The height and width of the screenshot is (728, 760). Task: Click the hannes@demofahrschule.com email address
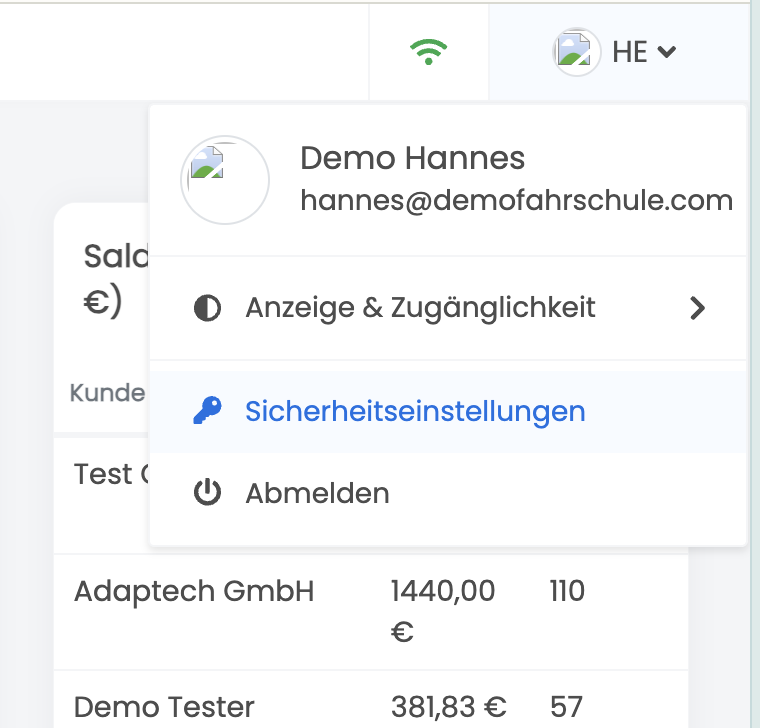(516, 201)
